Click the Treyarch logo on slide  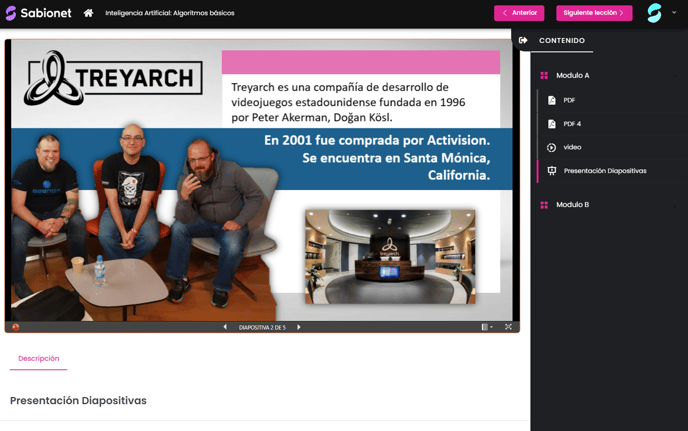pyautogui.click(x=113, y=78)
